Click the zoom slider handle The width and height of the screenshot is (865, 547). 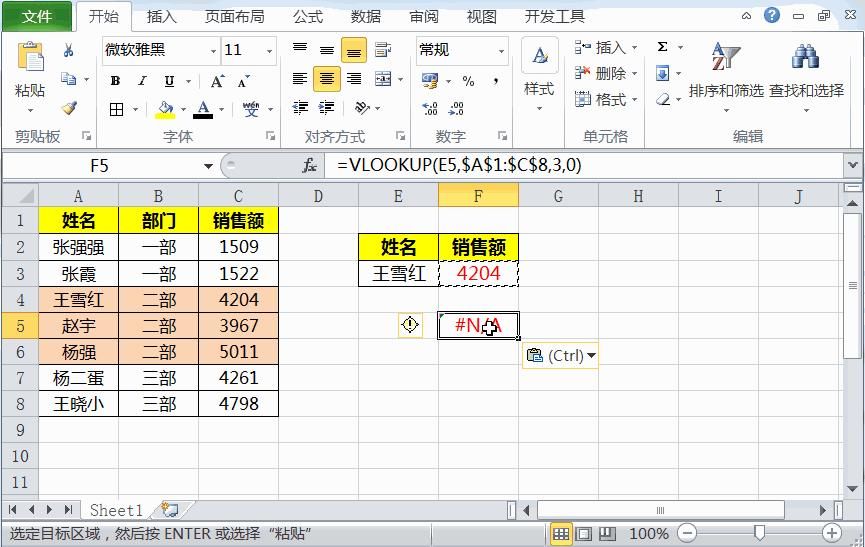(760, 533)
